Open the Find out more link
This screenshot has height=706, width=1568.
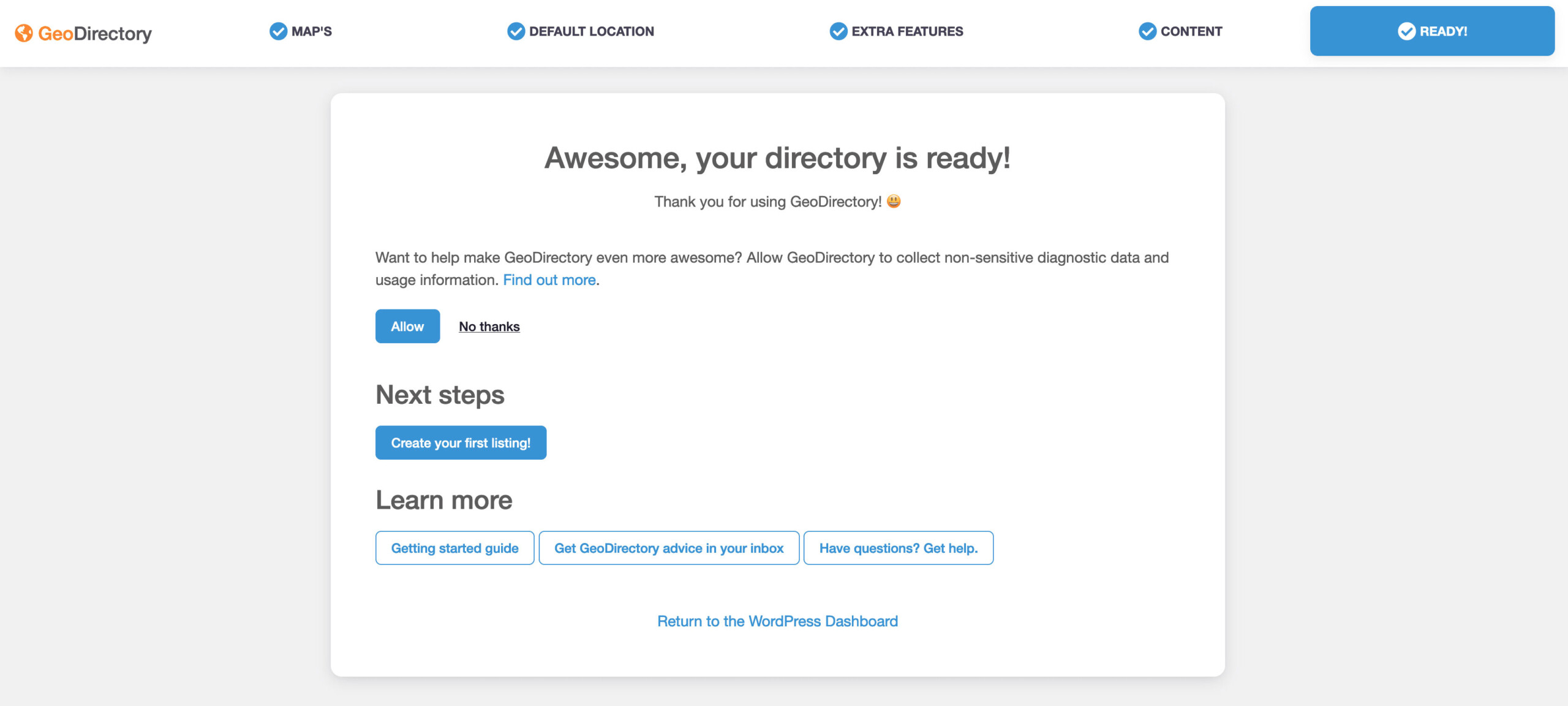[549, 280]
